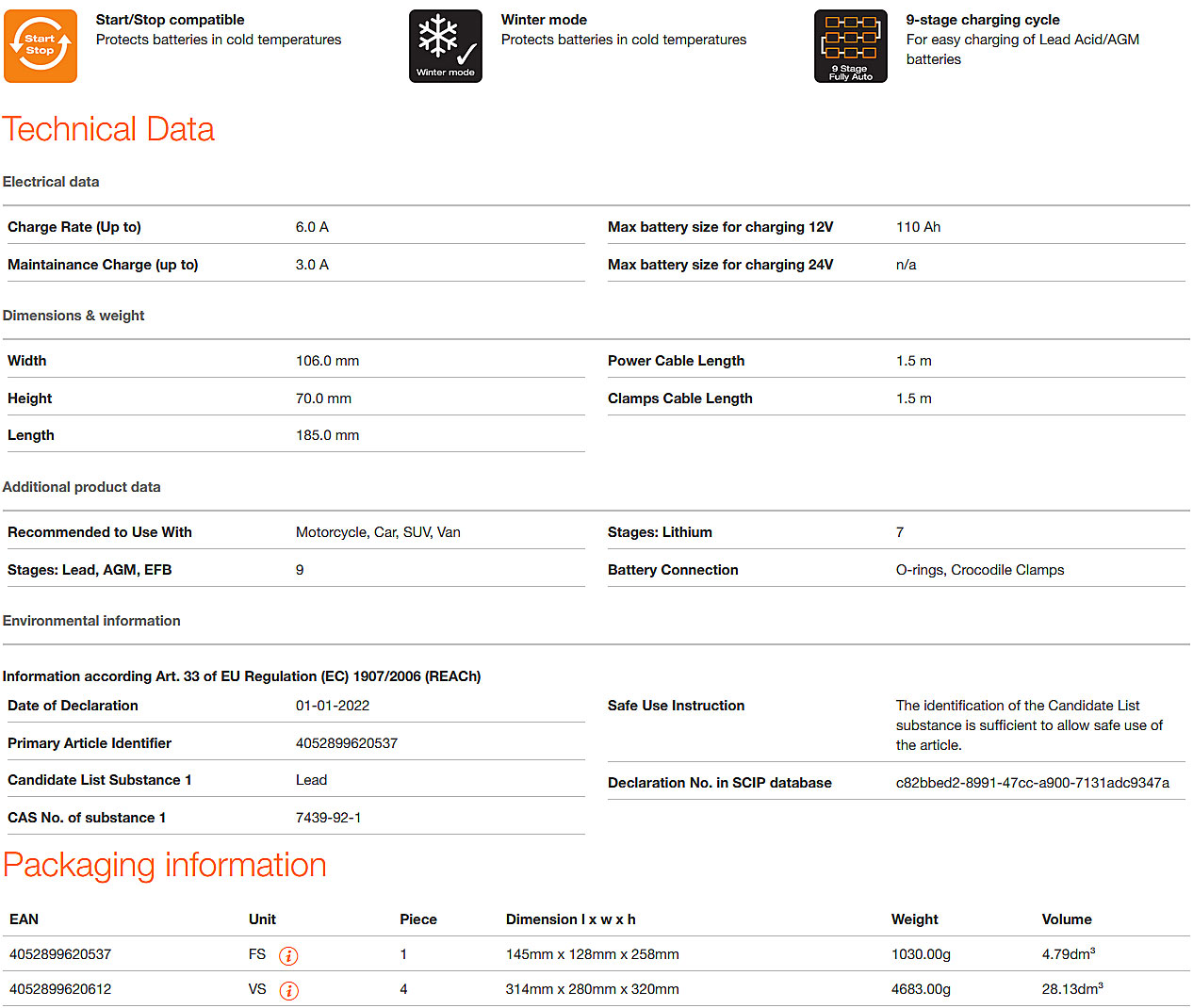The image size is (1193, 1008).
Task: Click the Volume column header
Action: click(x=1066, y=919)
